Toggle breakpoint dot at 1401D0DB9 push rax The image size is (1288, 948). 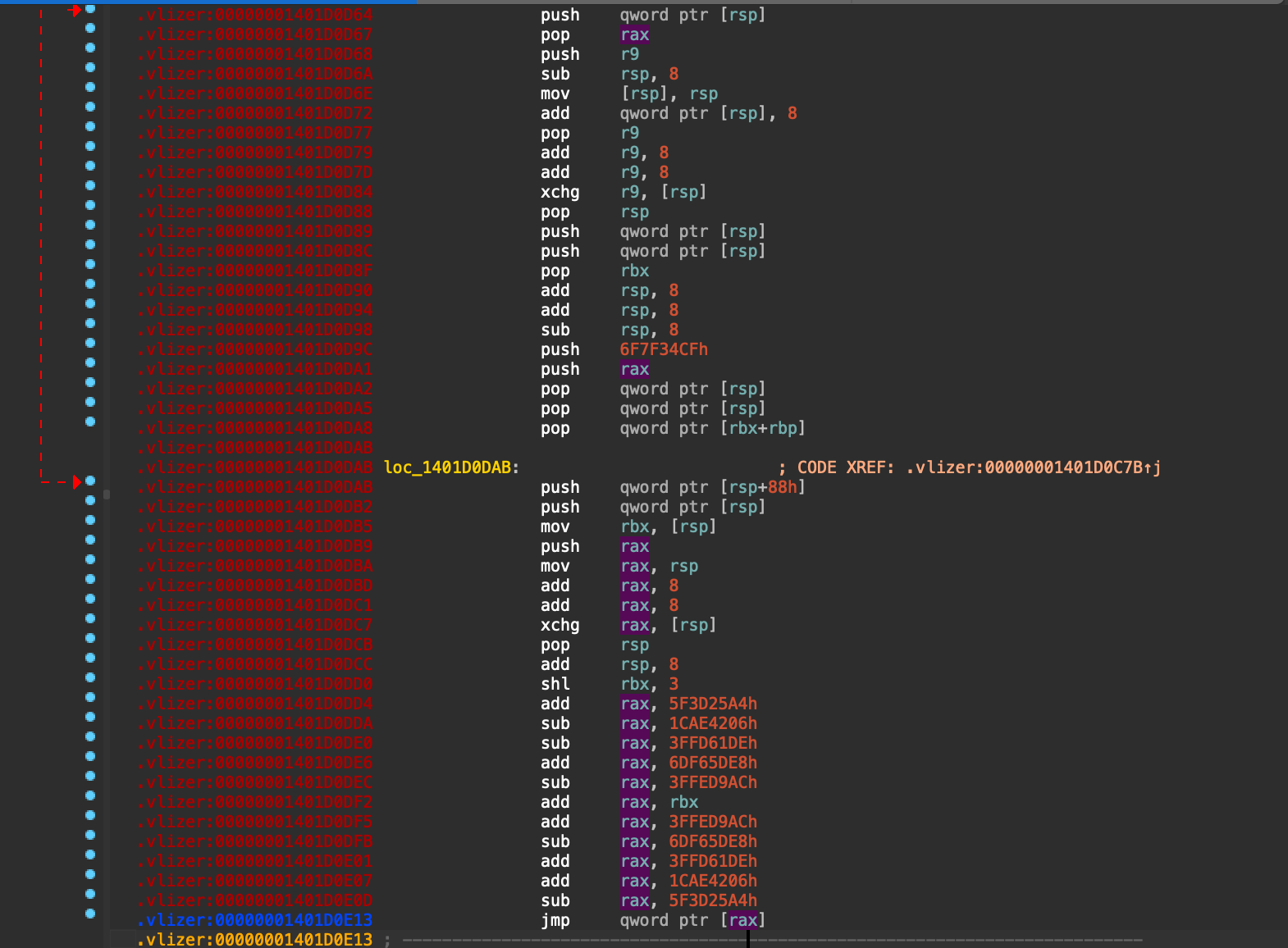90,540
